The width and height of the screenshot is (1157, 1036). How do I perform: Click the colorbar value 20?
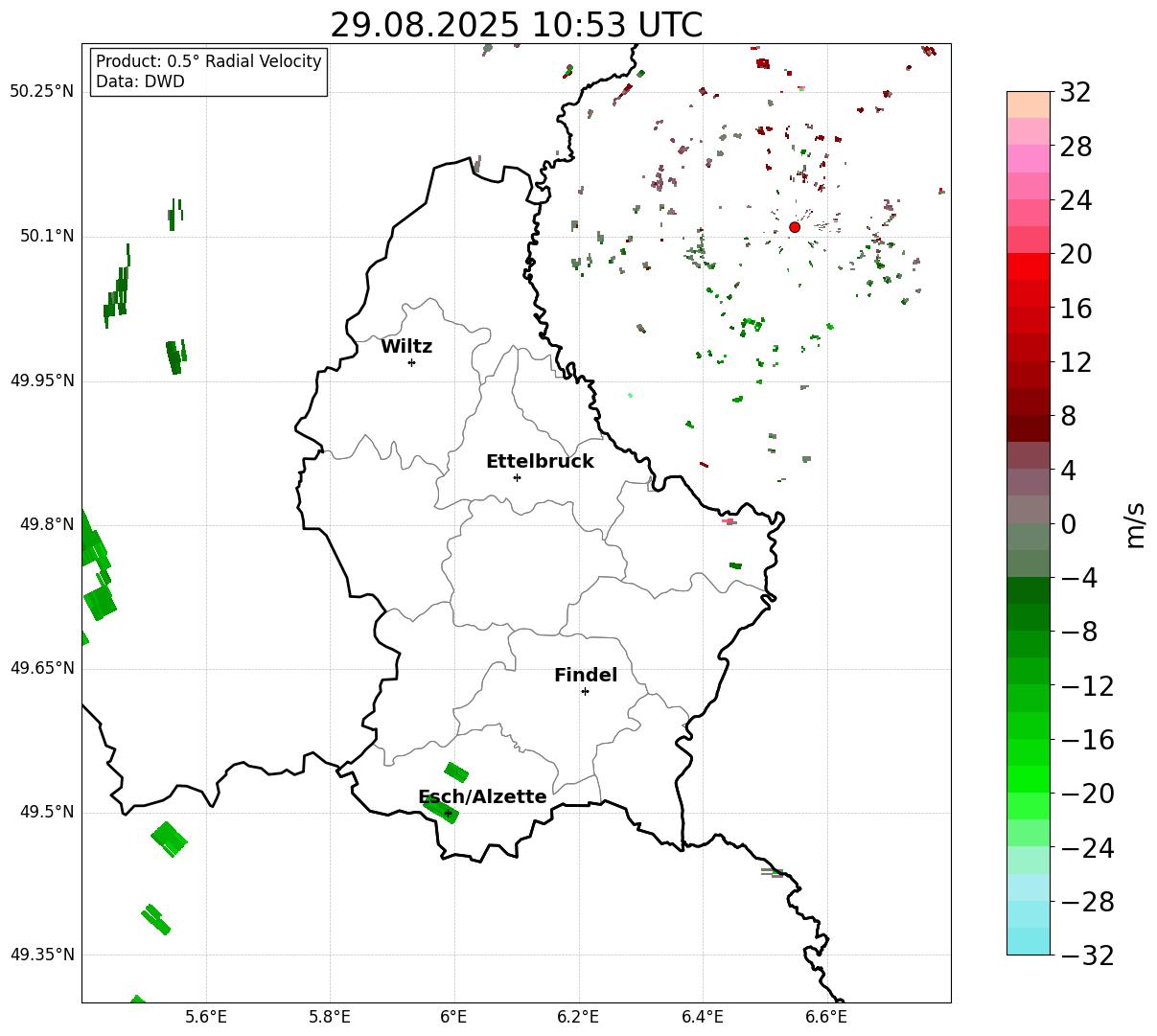(x=1076, y=255)
